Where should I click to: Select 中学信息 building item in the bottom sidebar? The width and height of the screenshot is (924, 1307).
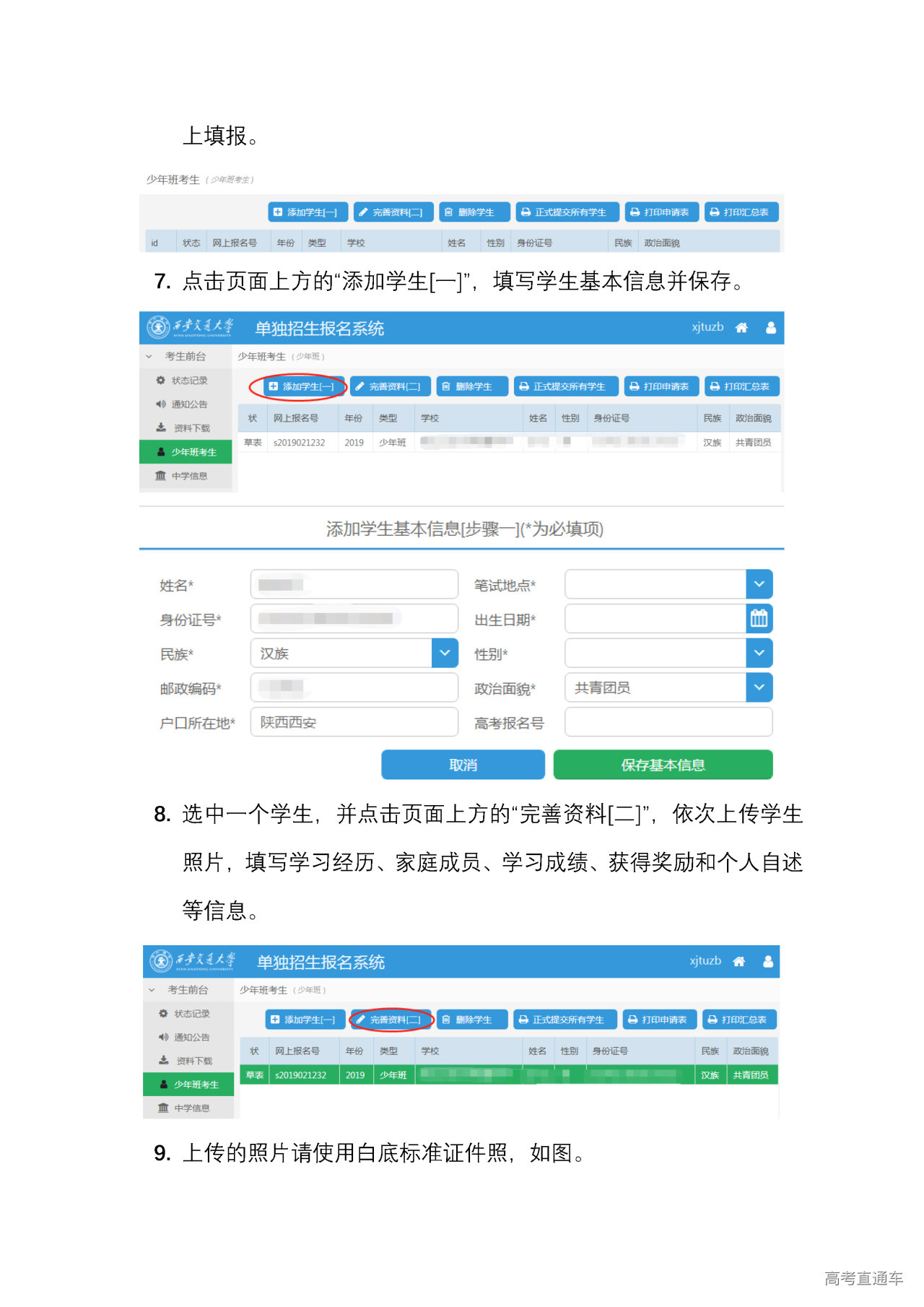click(x=191, y=1108)
